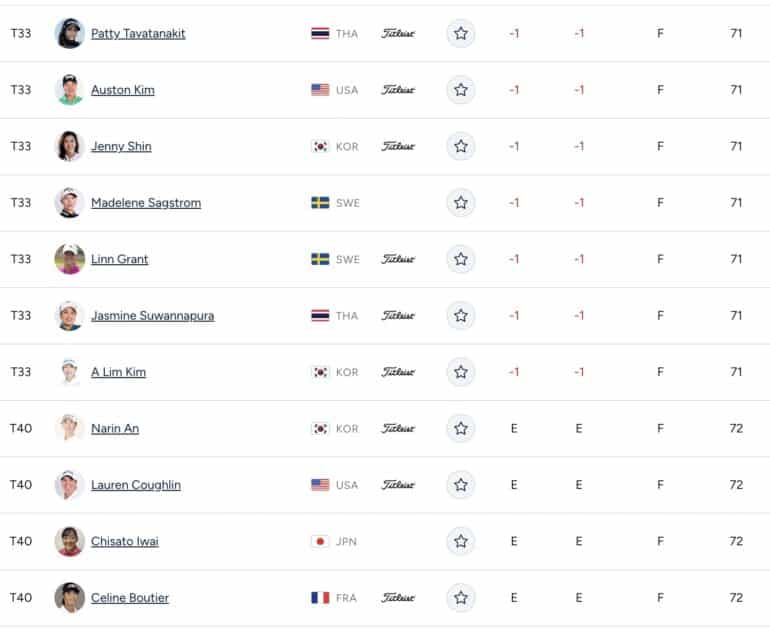The height and width of the screenshot is (629, 770).
Task: Click Chisato Iwai's player headshot
Action: pos(69,542)
